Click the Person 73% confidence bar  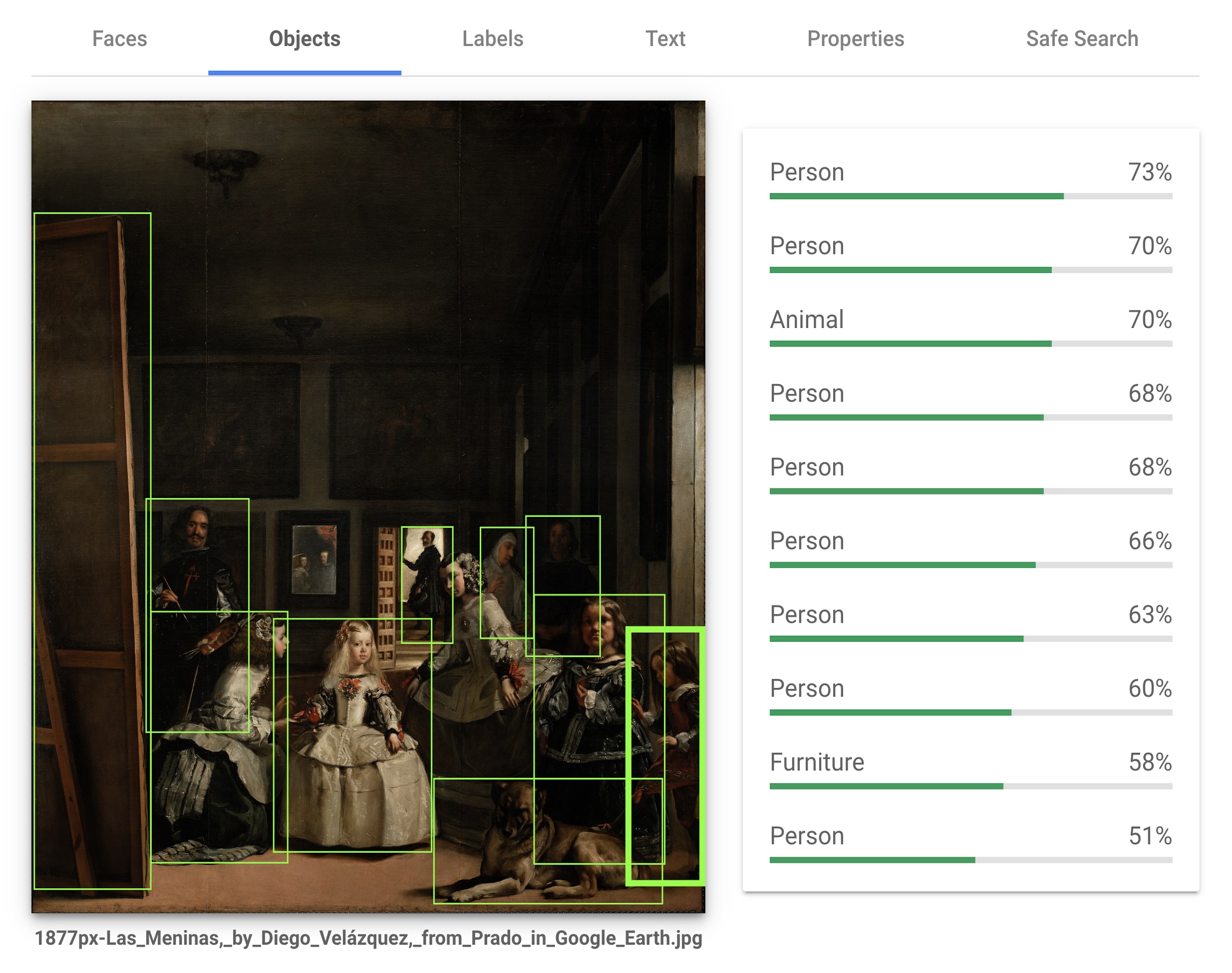(970, 196)
